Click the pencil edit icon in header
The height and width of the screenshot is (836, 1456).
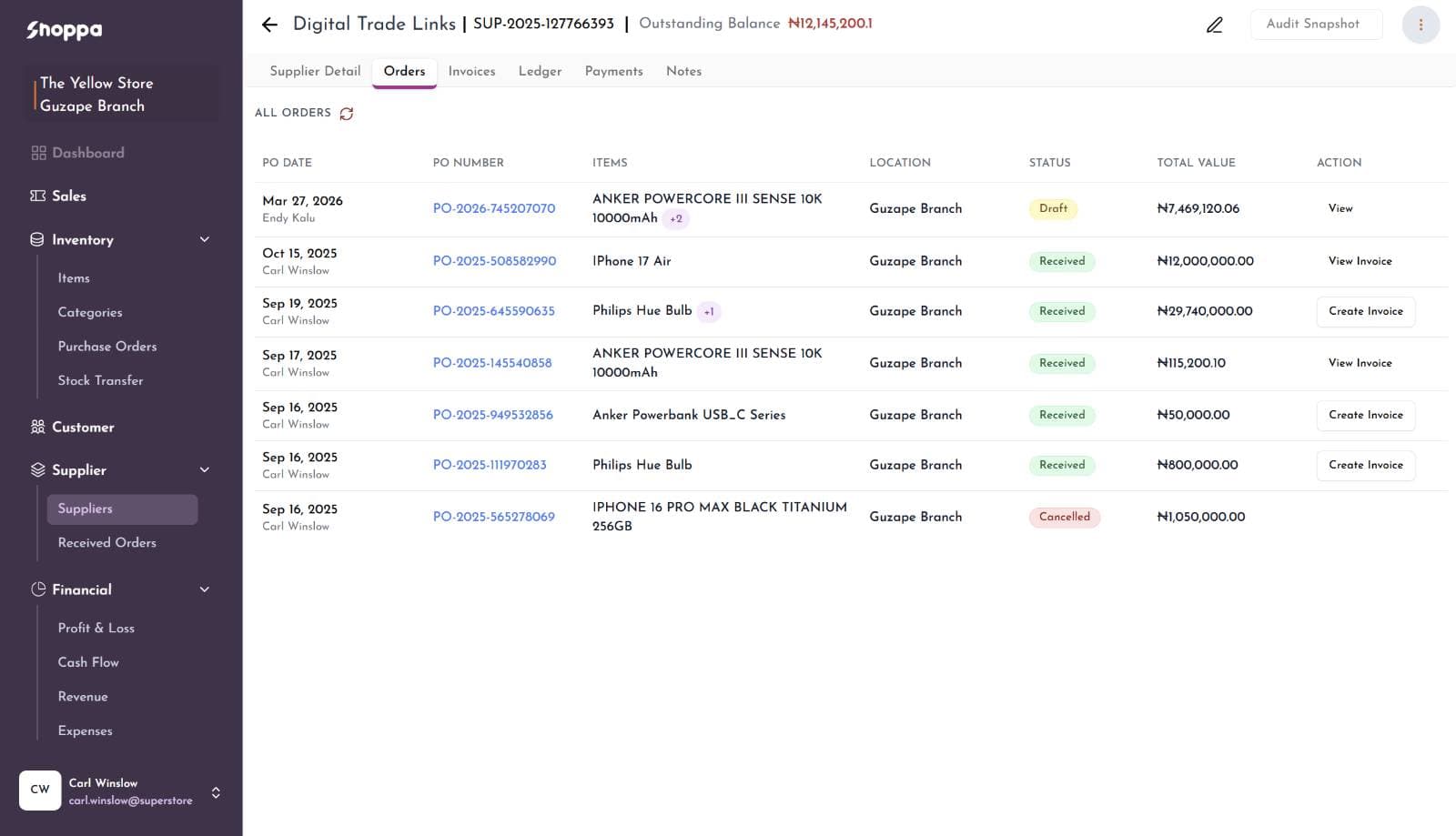tap(1214, 25)
